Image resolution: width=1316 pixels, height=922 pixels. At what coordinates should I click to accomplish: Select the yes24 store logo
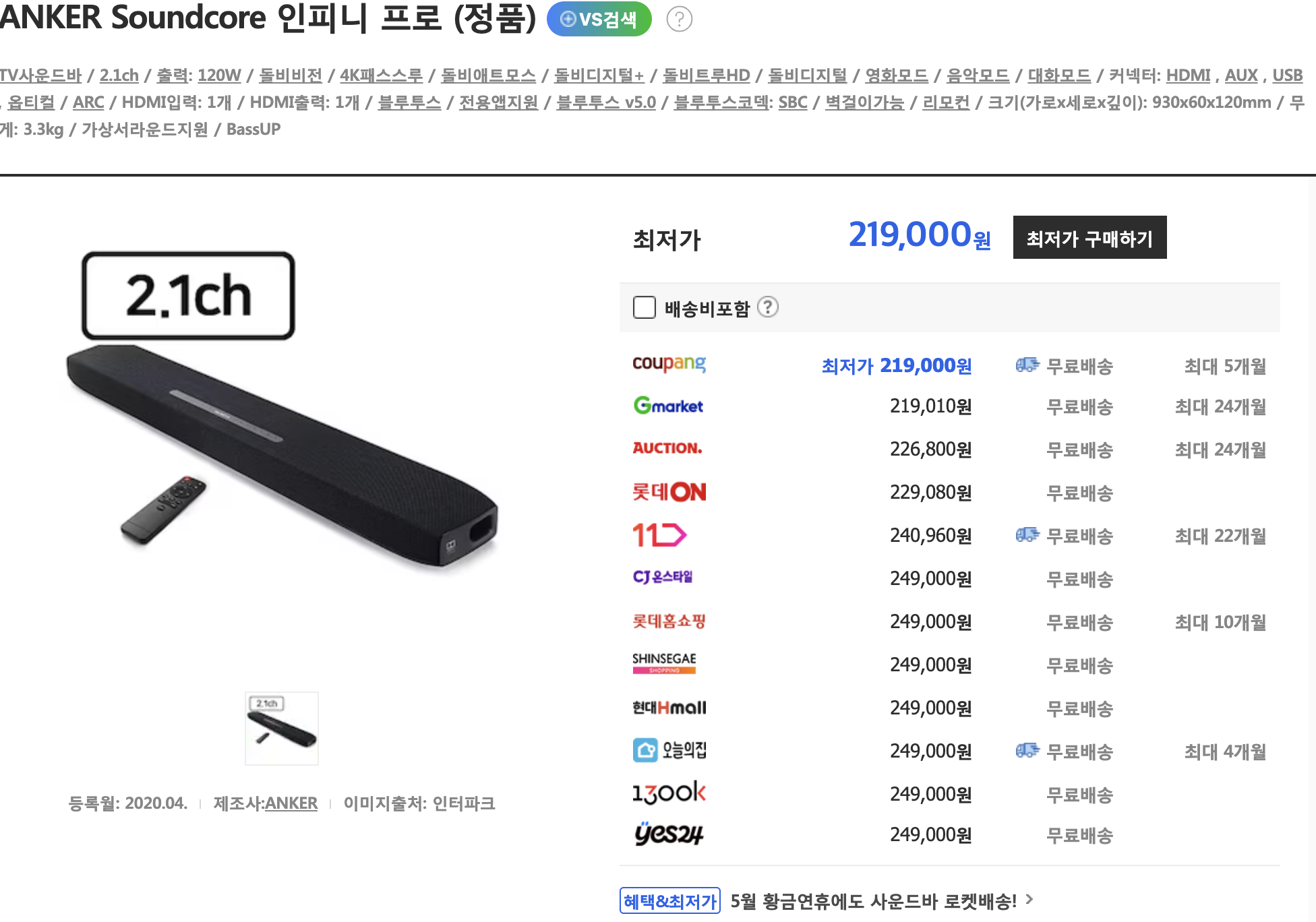(668, 834)
